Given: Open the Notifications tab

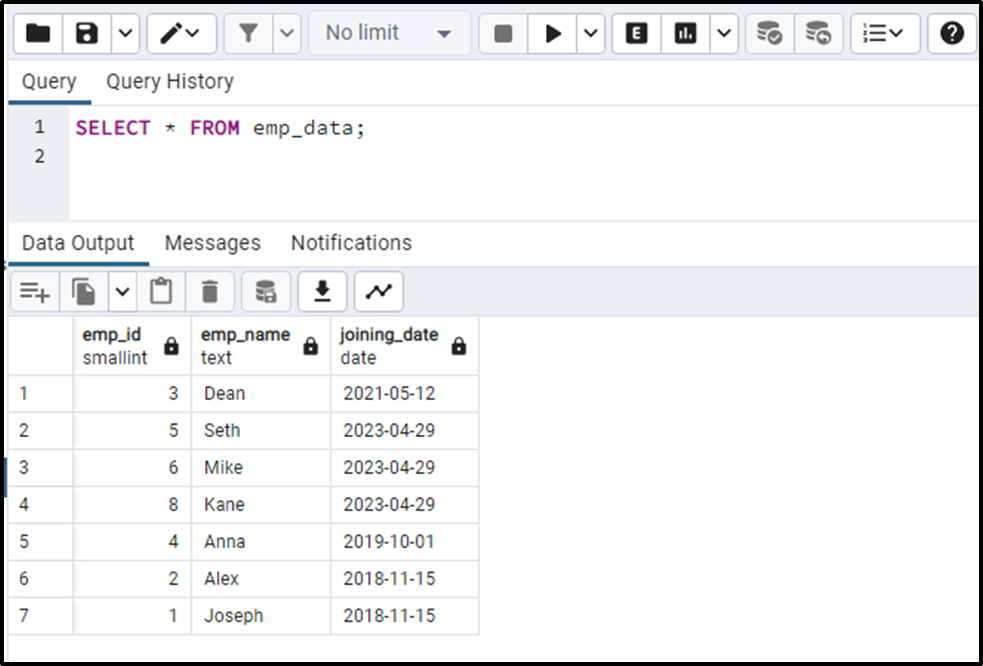Looking at the screenshot, I should [352, 243].
